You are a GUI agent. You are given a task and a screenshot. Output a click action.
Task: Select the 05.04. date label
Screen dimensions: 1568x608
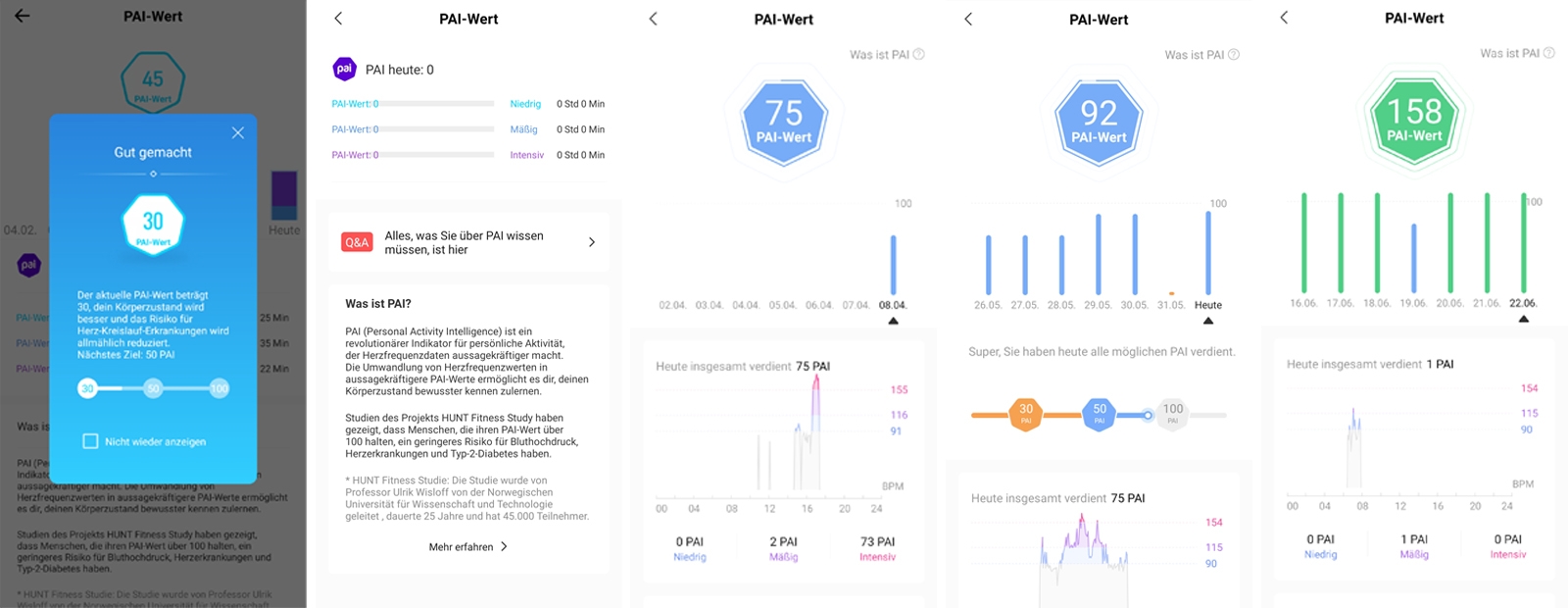click(782, 305)
